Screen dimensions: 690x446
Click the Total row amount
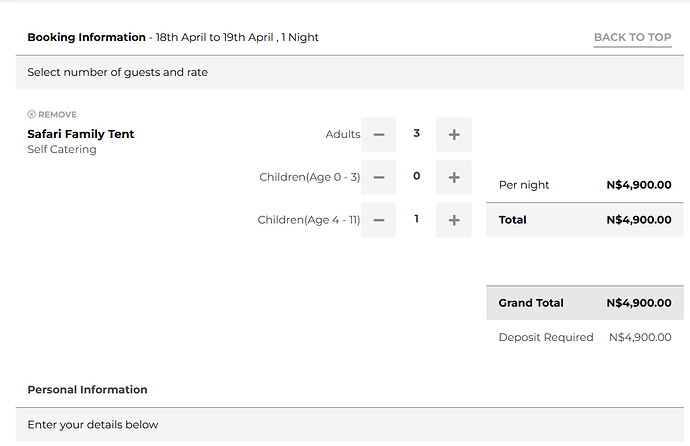click(639, 220)
